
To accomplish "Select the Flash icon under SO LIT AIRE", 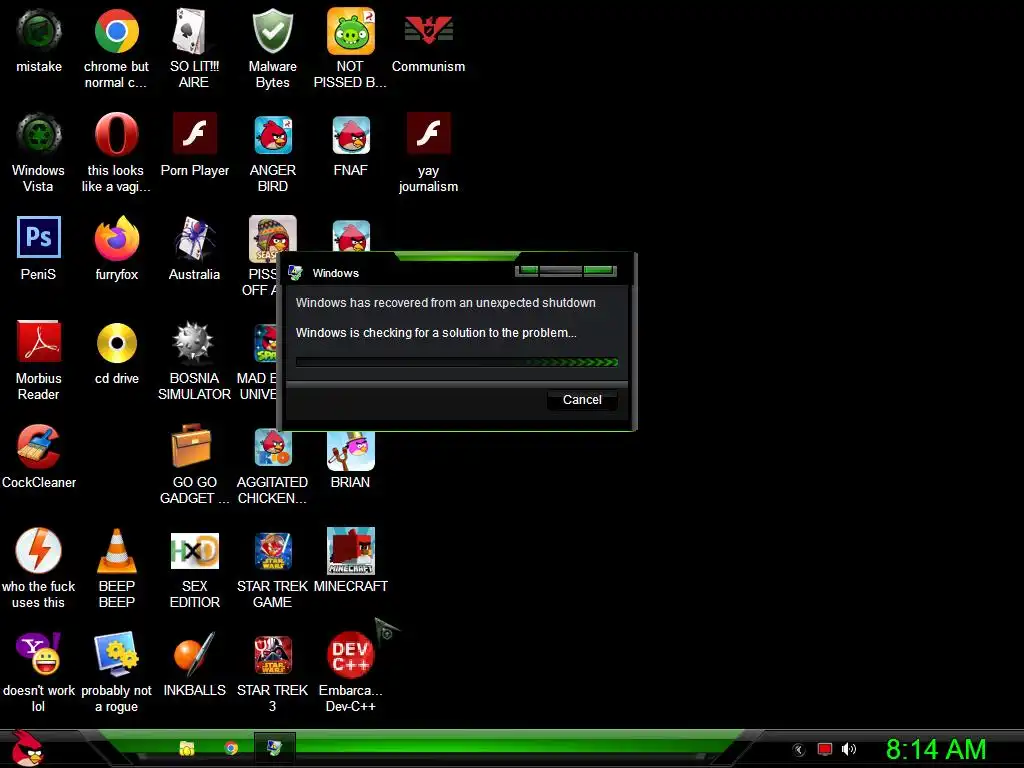I will (x=195, y=133).
